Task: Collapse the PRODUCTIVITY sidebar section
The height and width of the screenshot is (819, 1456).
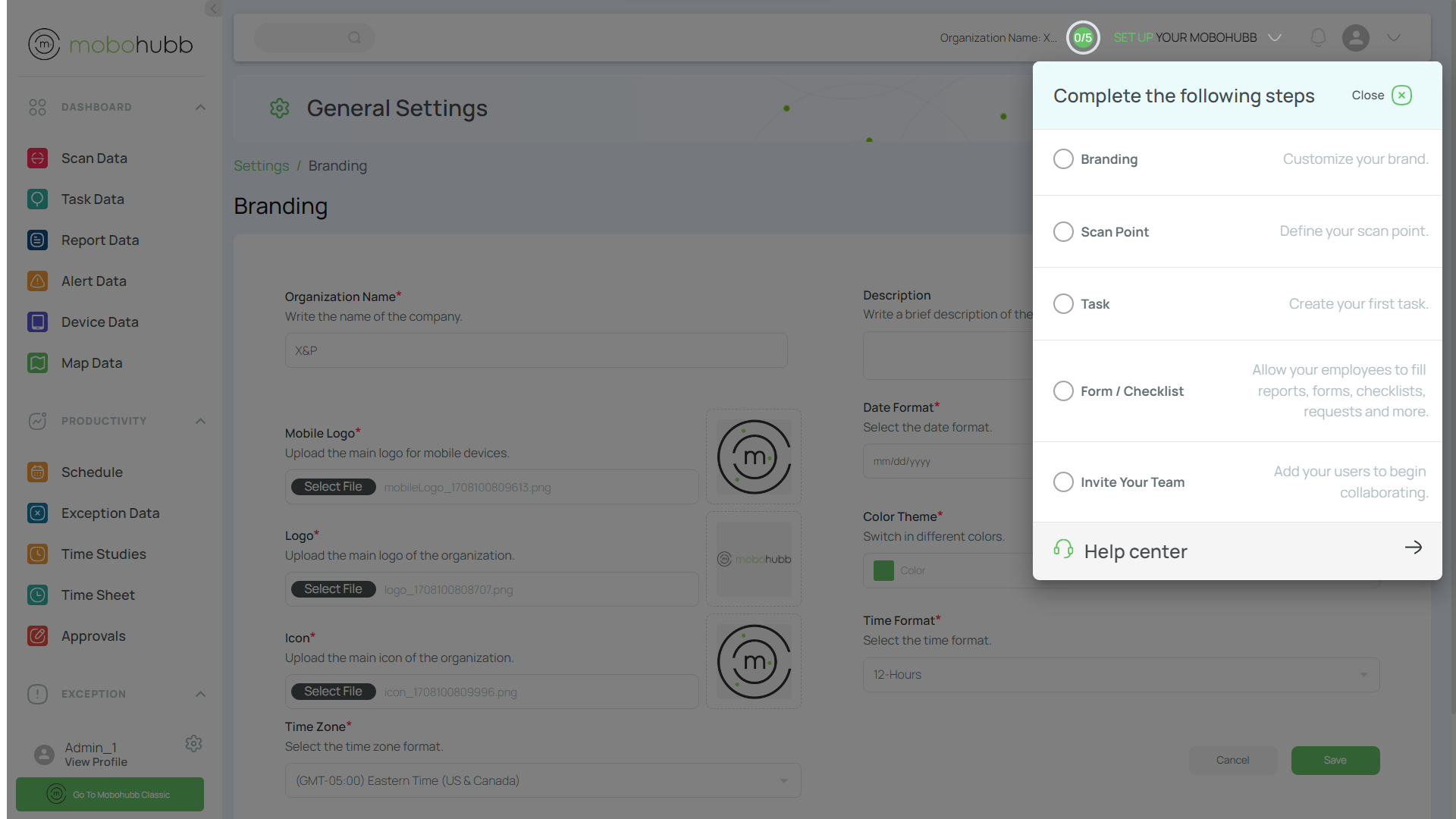Action: click(200, 421)
